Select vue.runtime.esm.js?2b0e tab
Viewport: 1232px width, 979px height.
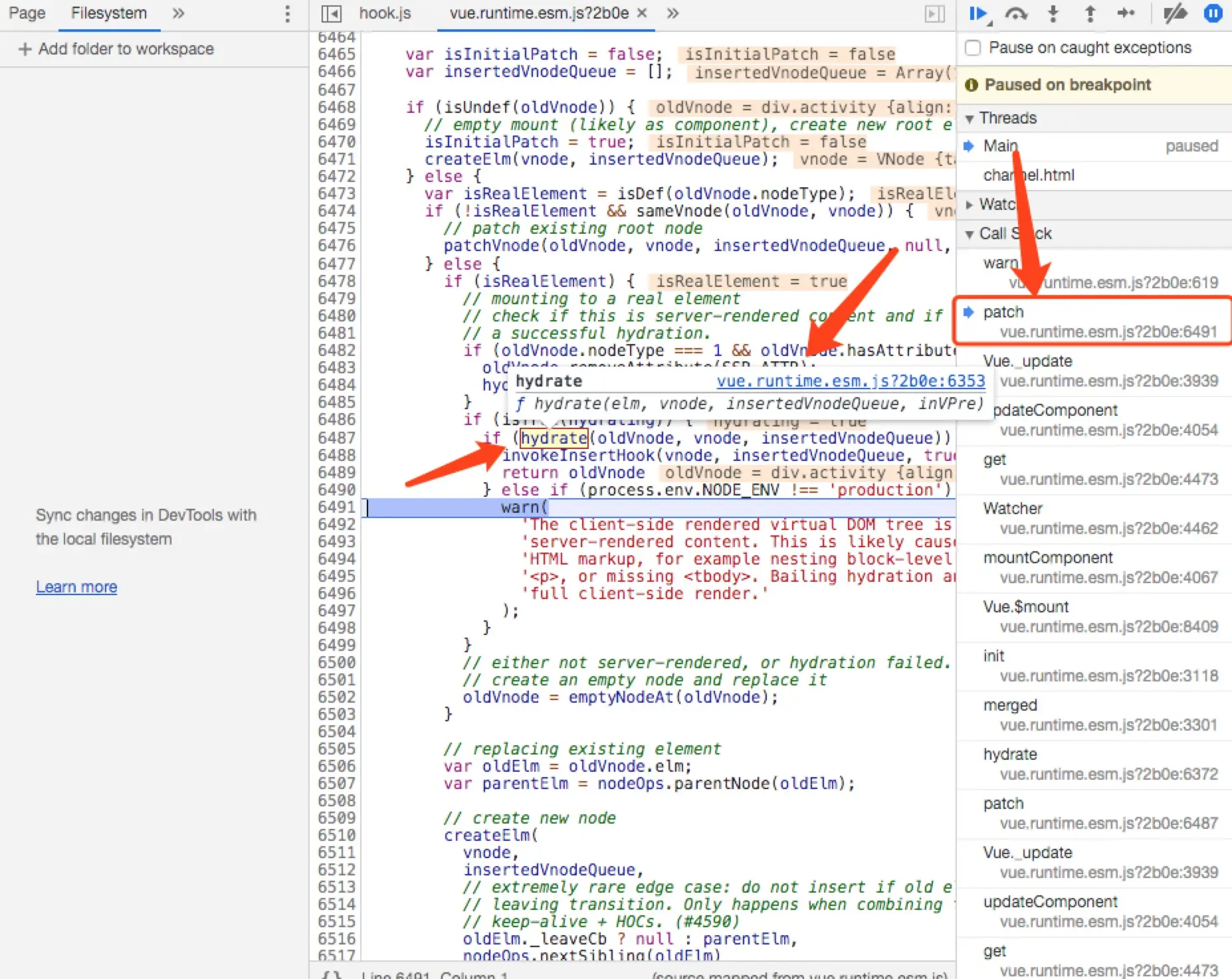click(x=538, y=13)
